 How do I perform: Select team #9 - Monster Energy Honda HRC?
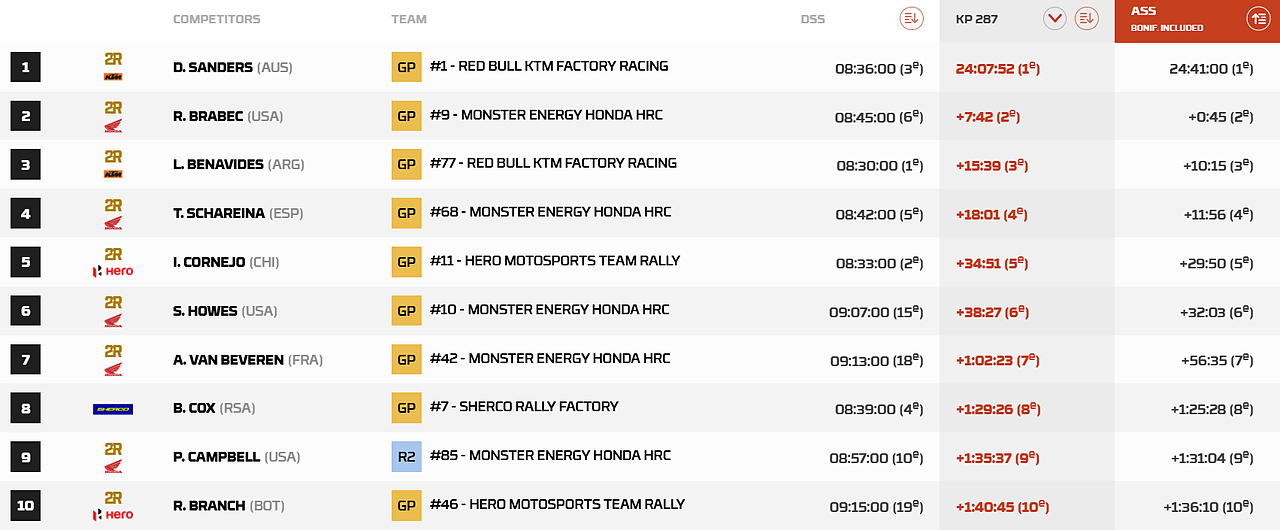tap(546, 115)
